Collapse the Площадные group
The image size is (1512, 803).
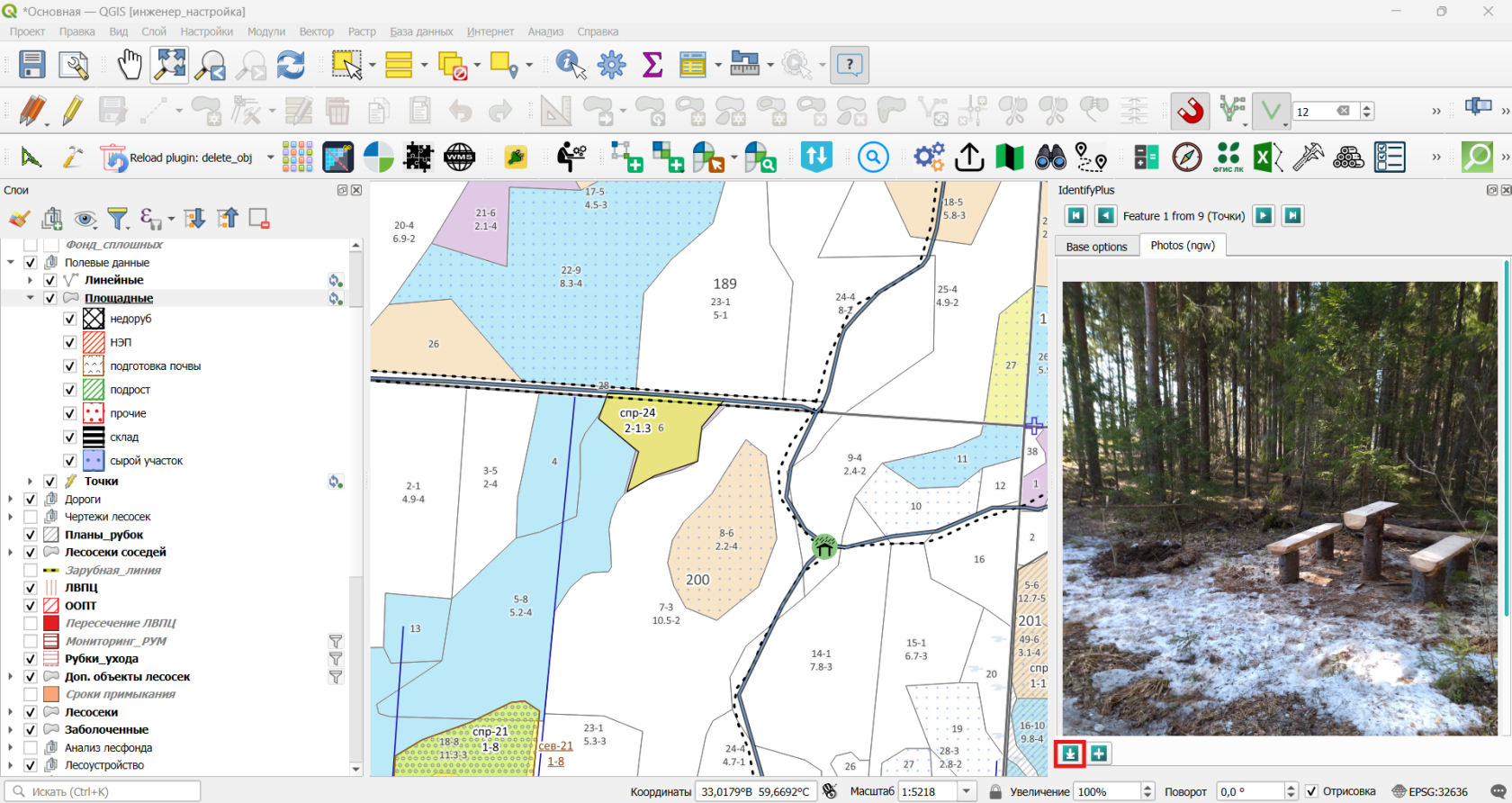(30, 298)
